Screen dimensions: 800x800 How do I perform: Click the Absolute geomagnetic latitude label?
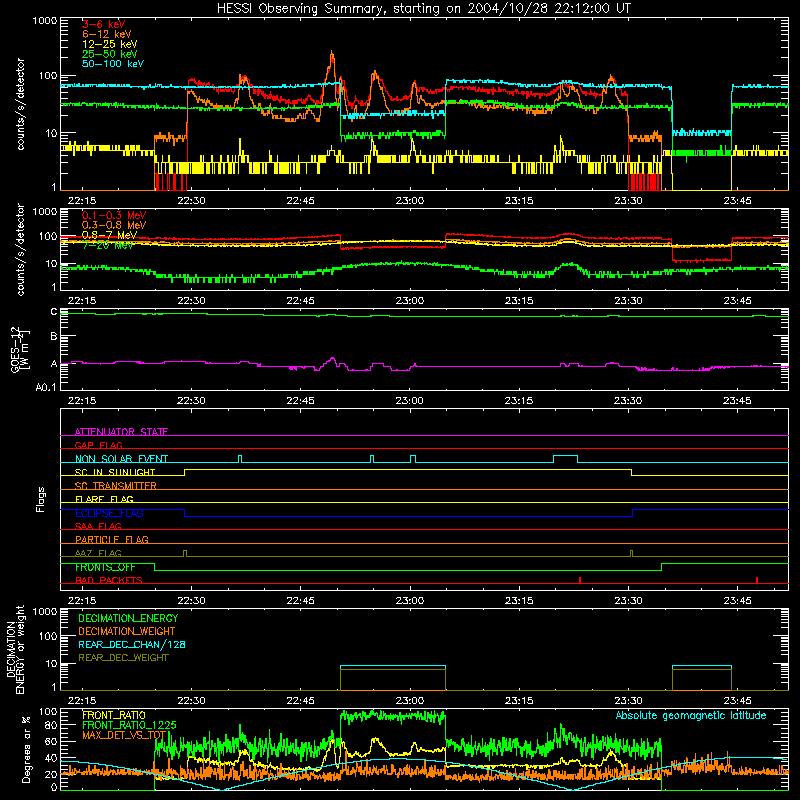tap(691, 715)
